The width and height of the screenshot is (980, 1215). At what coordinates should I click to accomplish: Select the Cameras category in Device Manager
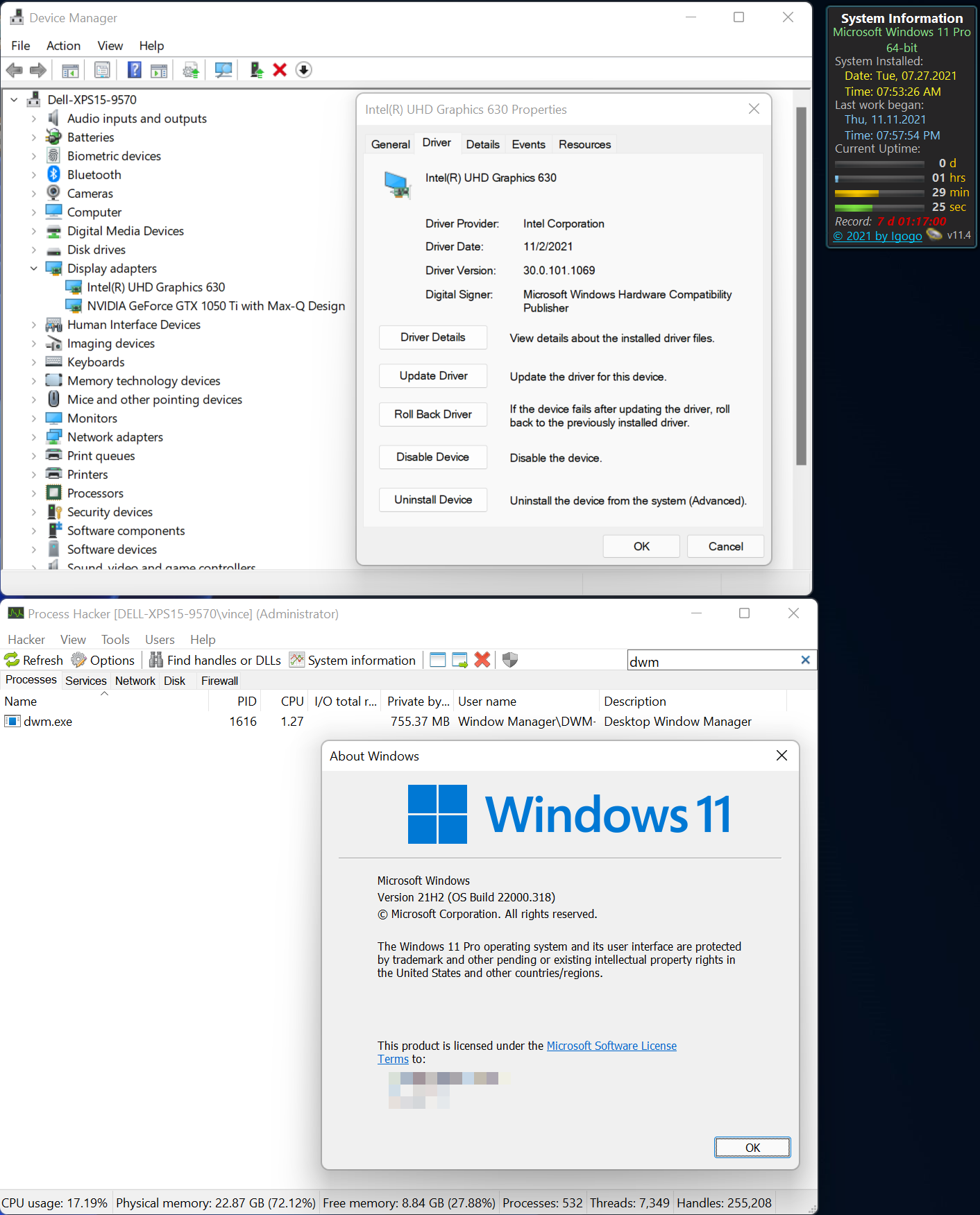pyautogui.click(x=90, y=194)
